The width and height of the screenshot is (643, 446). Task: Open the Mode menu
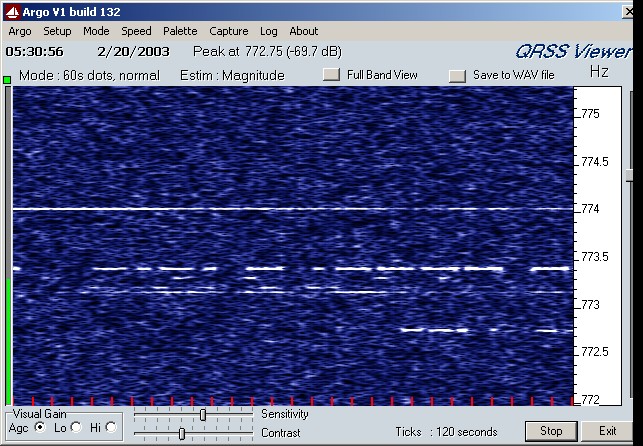96,31
